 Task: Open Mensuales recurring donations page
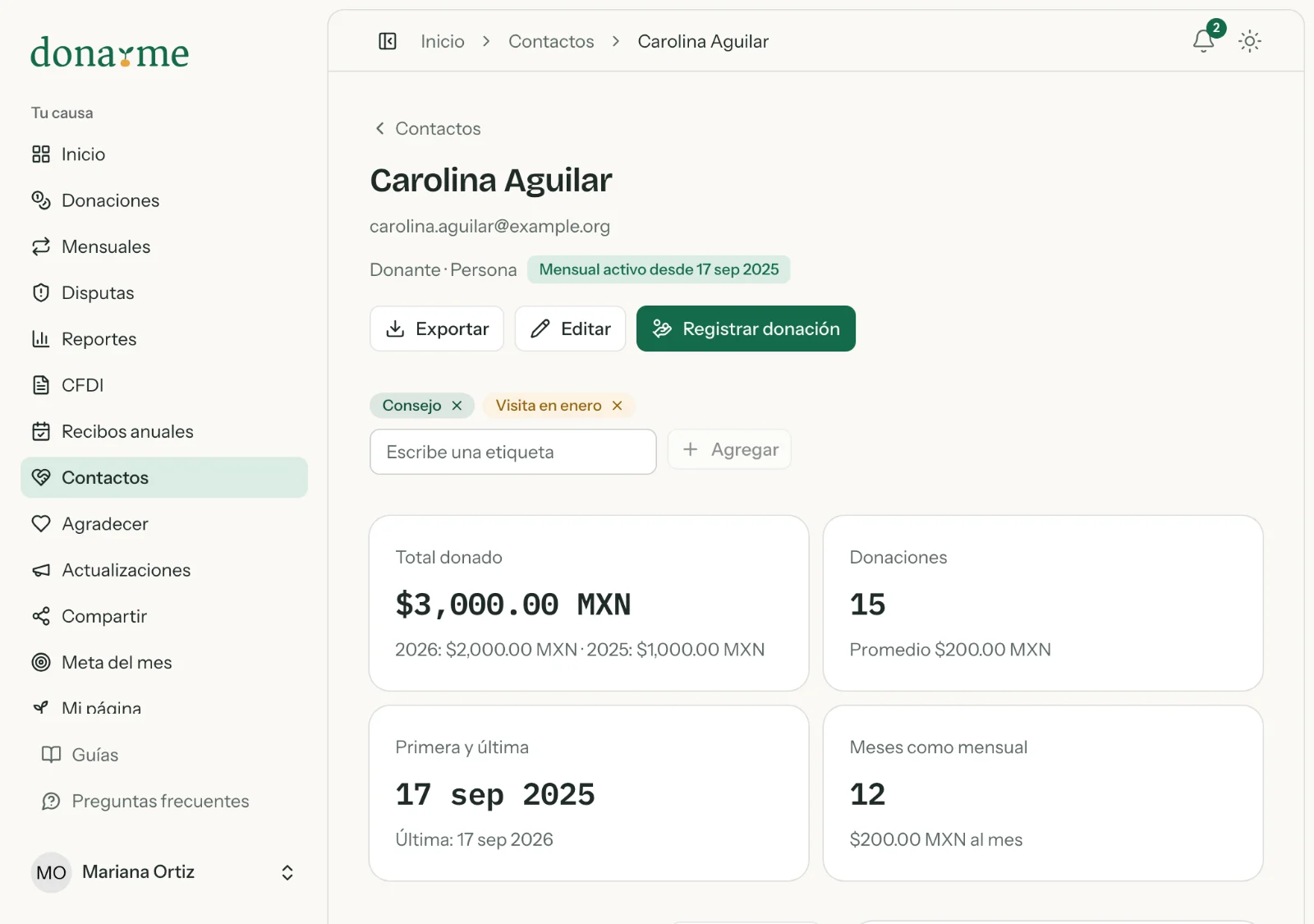point(164,246)
